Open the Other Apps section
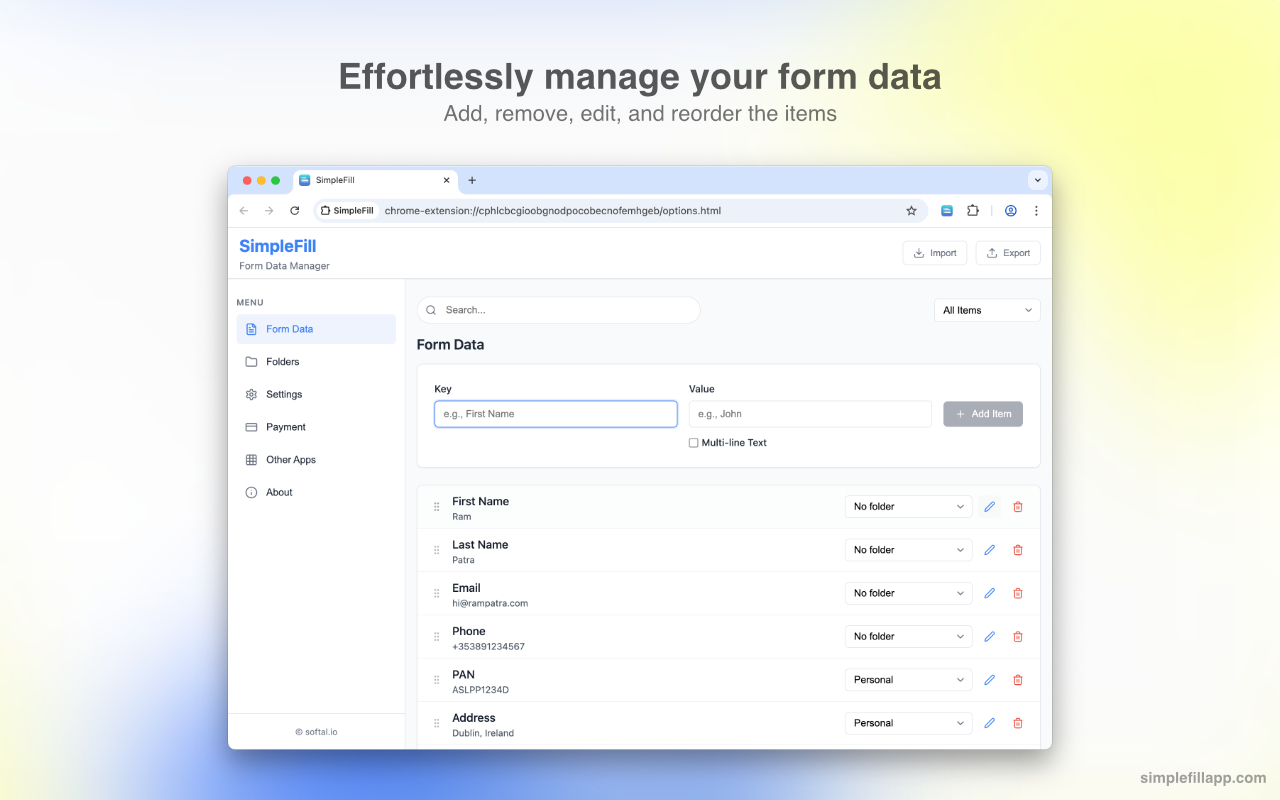This screenshot has height=800, width=1280. (x=289, y=459)
